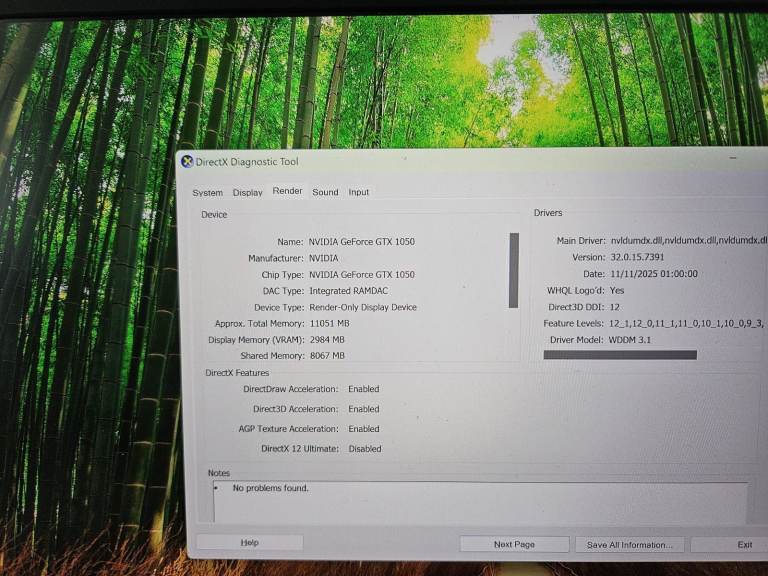Click DirectX 12 Ultimate 'Disabled' value
Screen dimensions: 768x576
pyautogui.click(x=365, y=449)
